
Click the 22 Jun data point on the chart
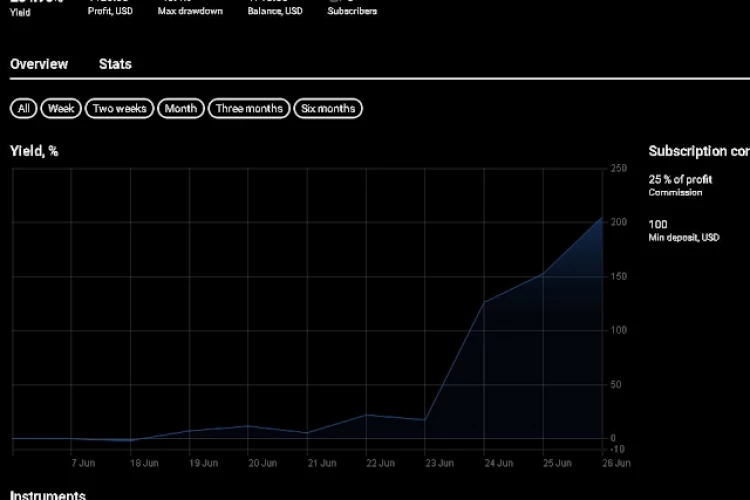[366, 415]
